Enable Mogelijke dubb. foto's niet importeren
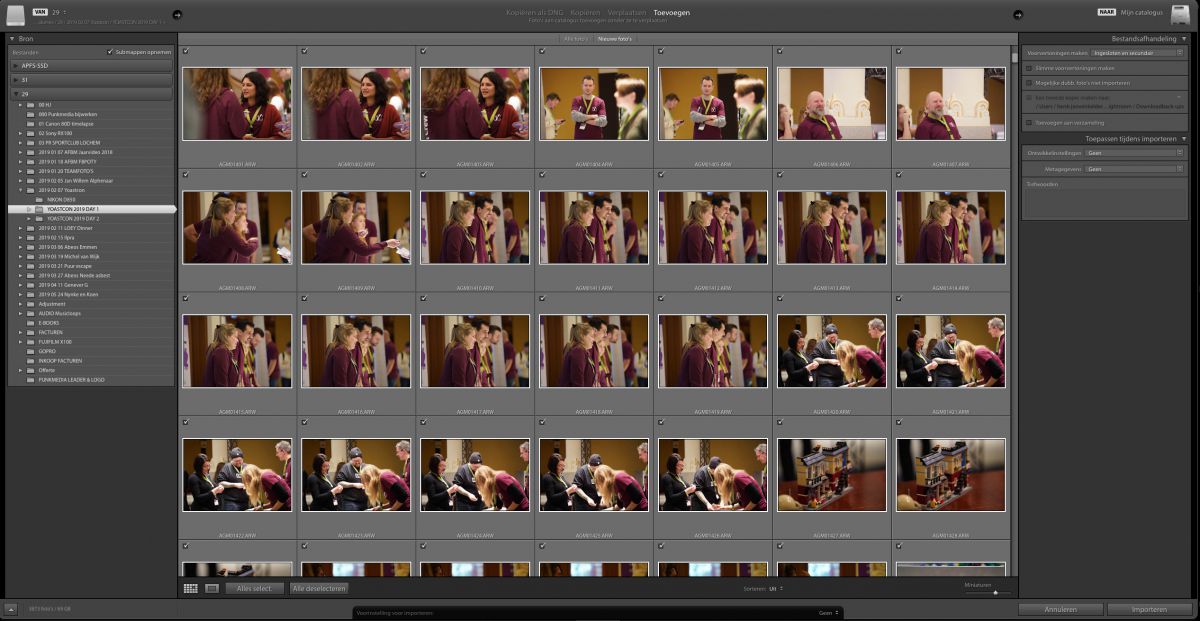This screenshot has width=1200, height=621. coord(1029,82)
